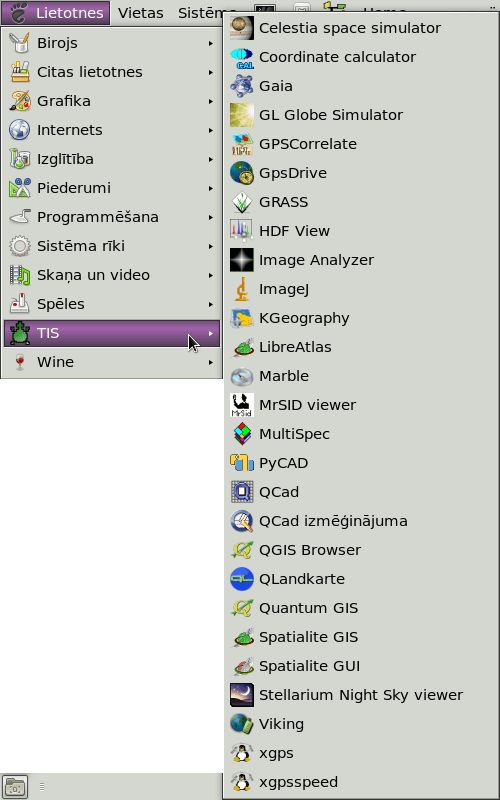
Task: Click the HDF View icon
Action: (242, 231)
